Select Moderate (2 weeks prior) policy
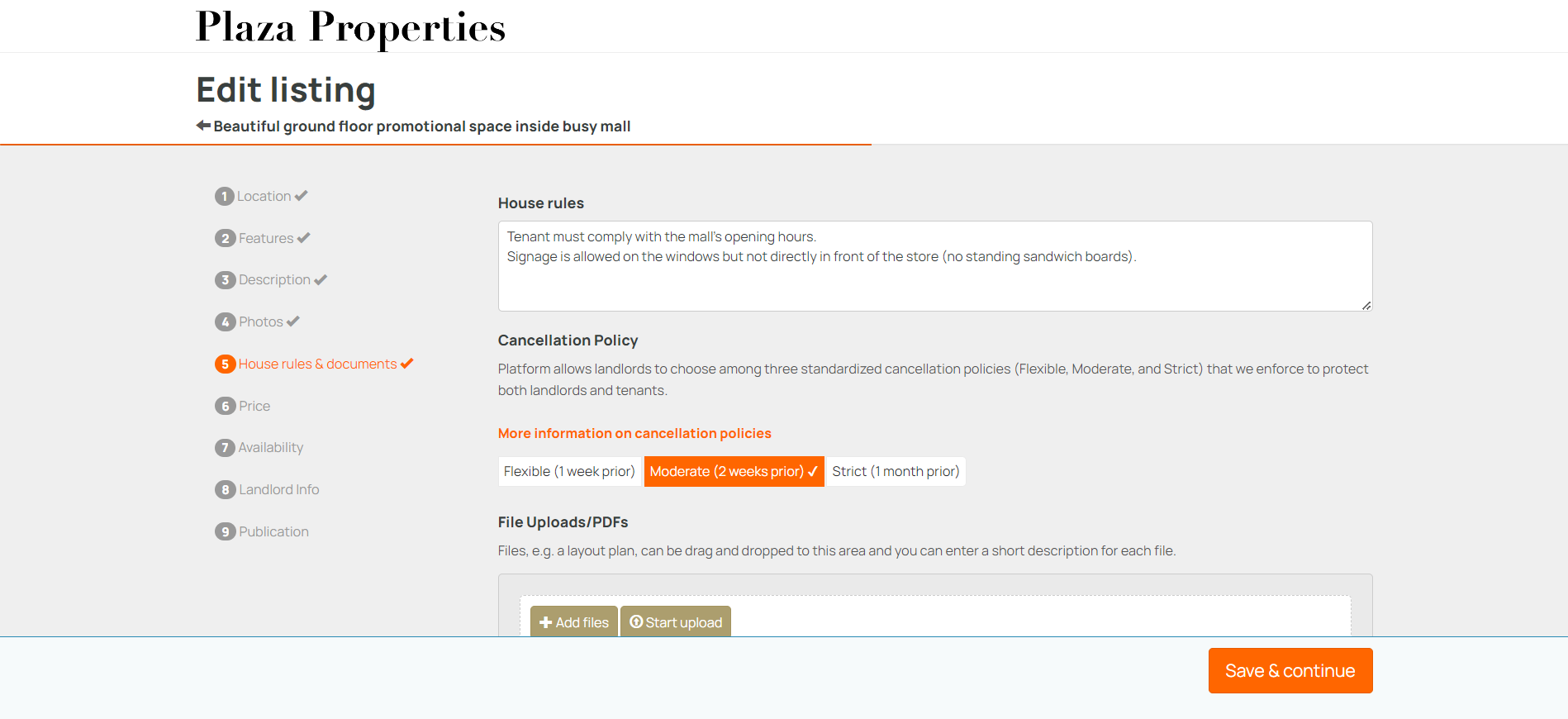The width and height of the screenshot is (1568, 719). tap(734, 471)
